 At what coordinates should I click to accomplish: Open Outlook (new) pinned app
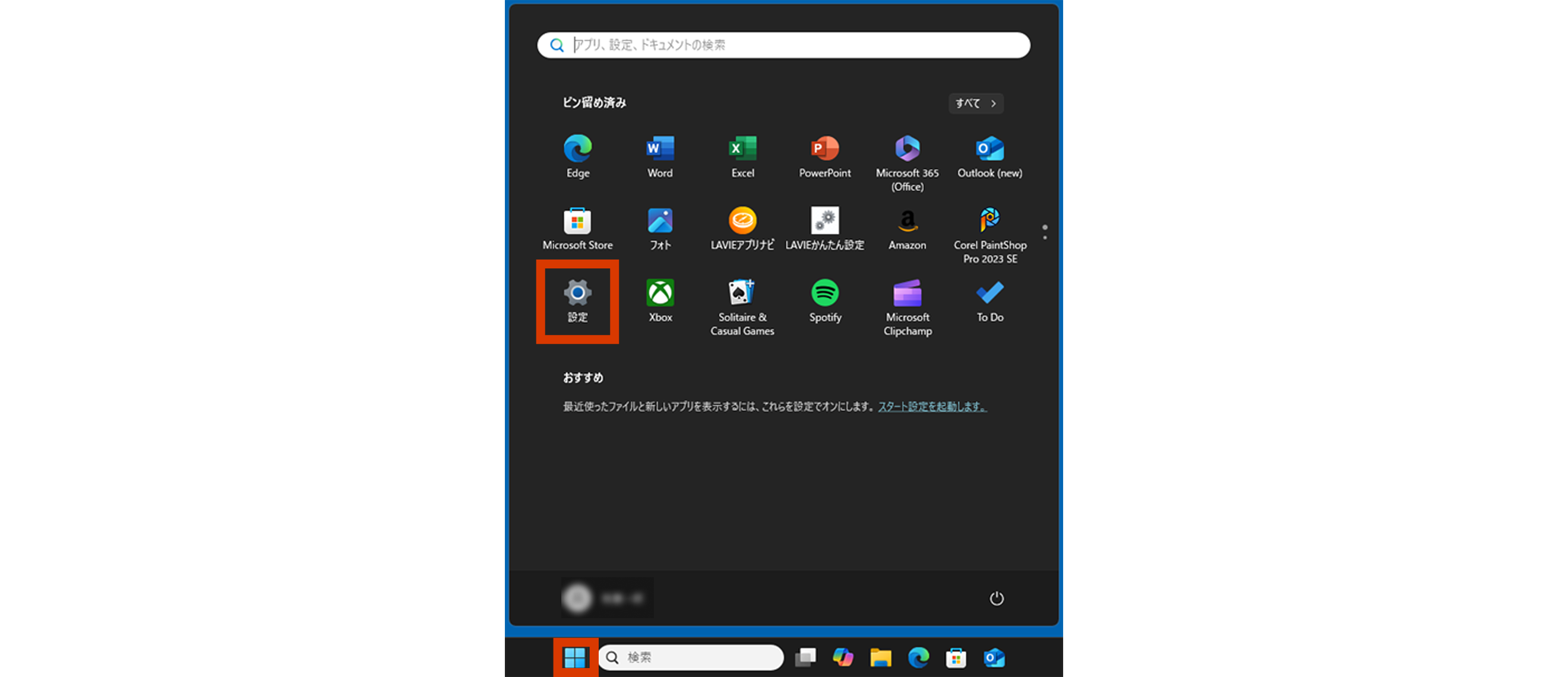990,156
